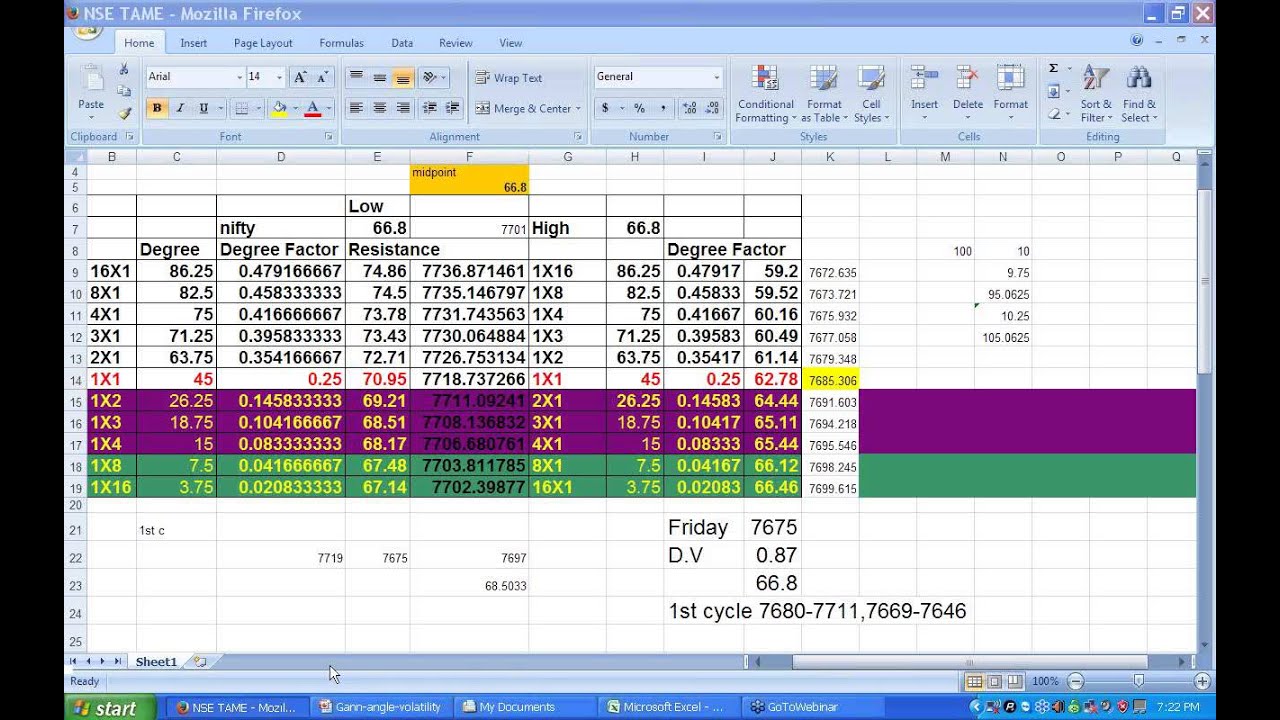Click yellow Fill Color bucket
The height and width of the screenshot is (720, 1280).
pyautogui.click(x=279, y=108)
